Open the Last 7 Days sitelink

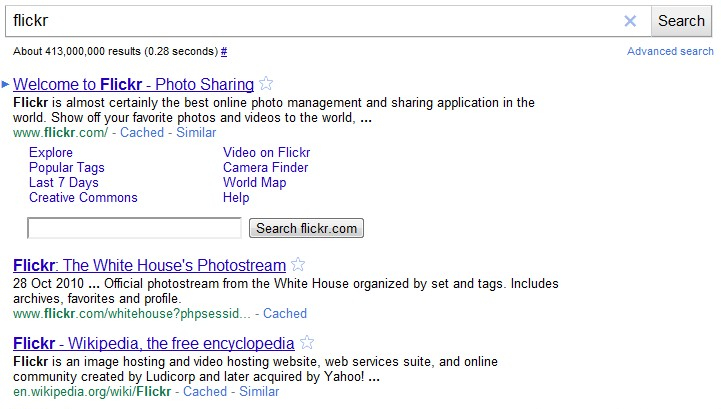pos(63,183)
